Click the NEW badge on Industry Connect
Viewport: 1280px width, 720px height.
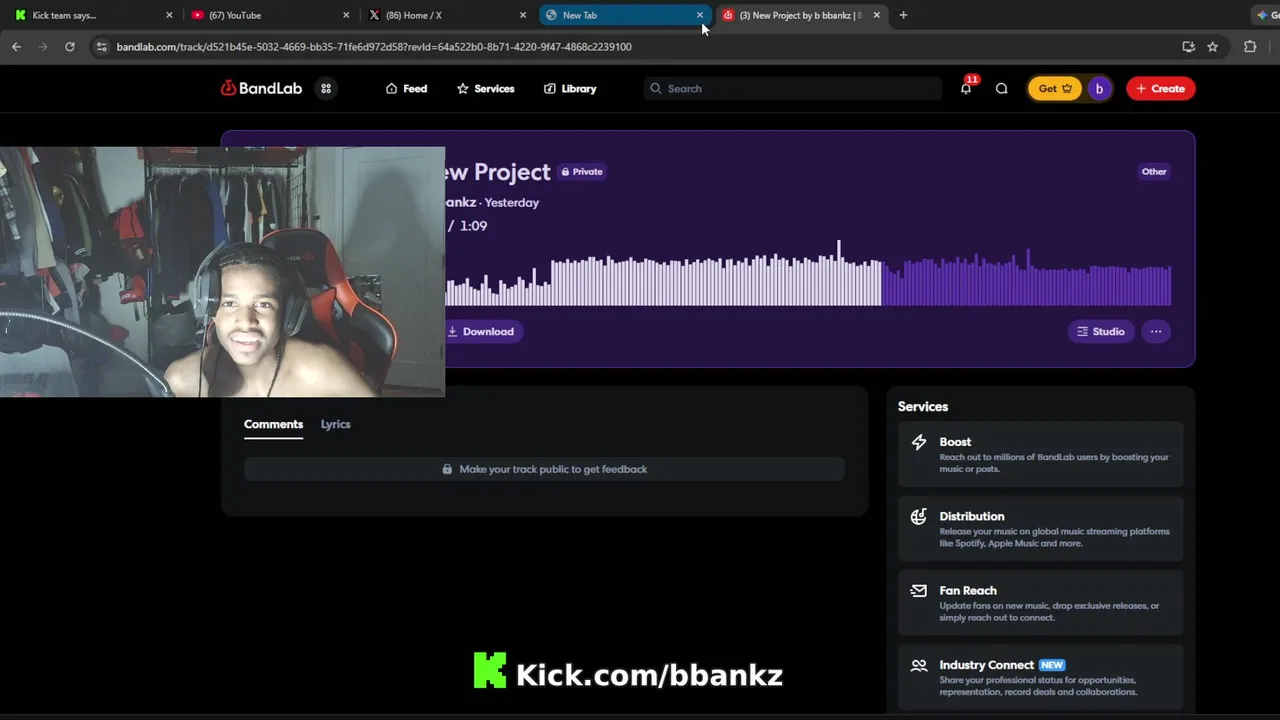[x=1052, y=665]
